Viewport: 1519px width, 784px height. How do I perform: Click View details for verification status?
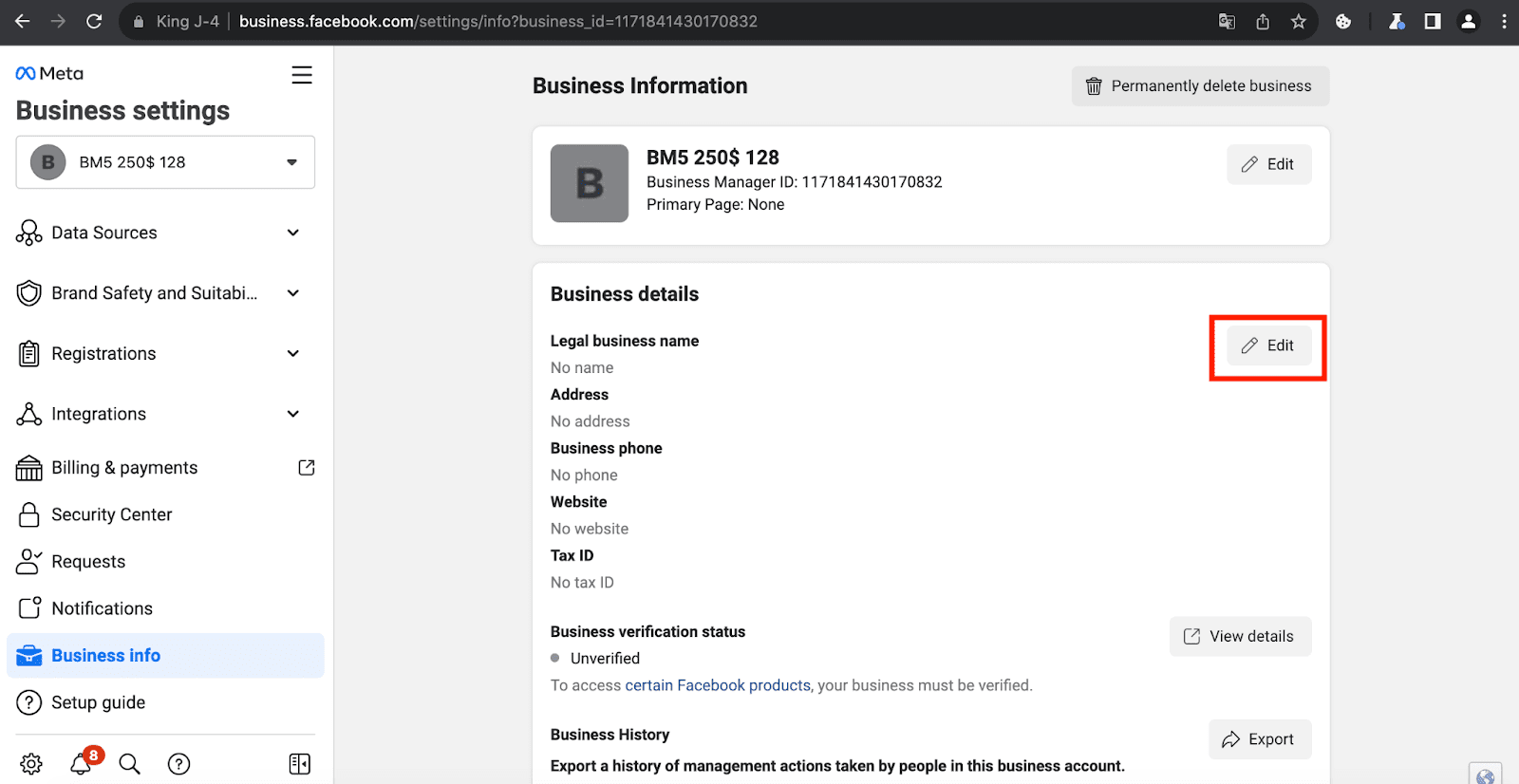point(1240,636)
